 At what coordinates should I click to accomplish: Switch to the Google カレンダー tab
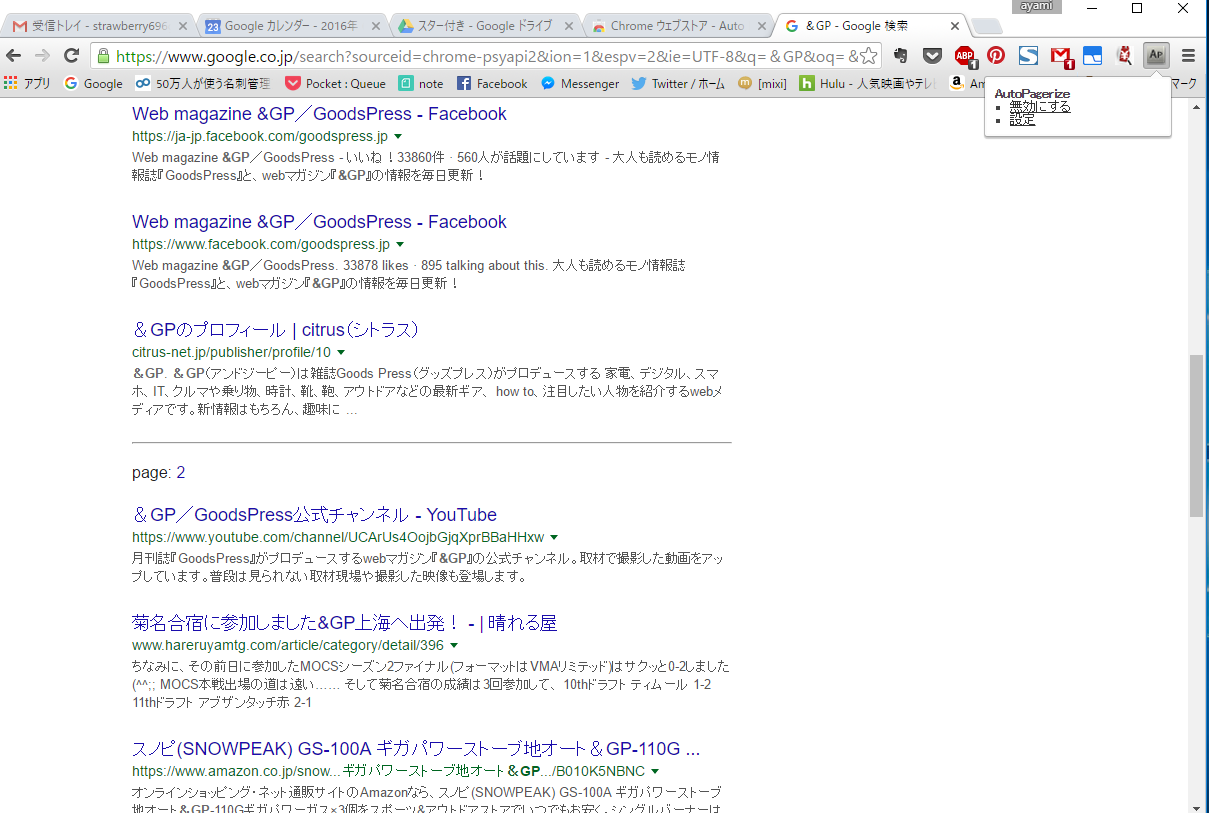coord(288,26)
